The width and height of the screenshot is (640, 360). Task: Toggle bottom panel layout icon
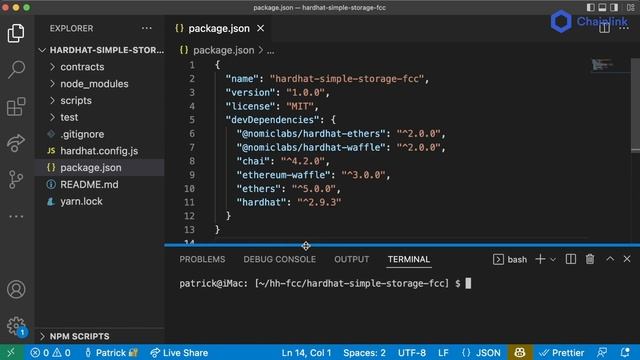click(x=602, y=7)
